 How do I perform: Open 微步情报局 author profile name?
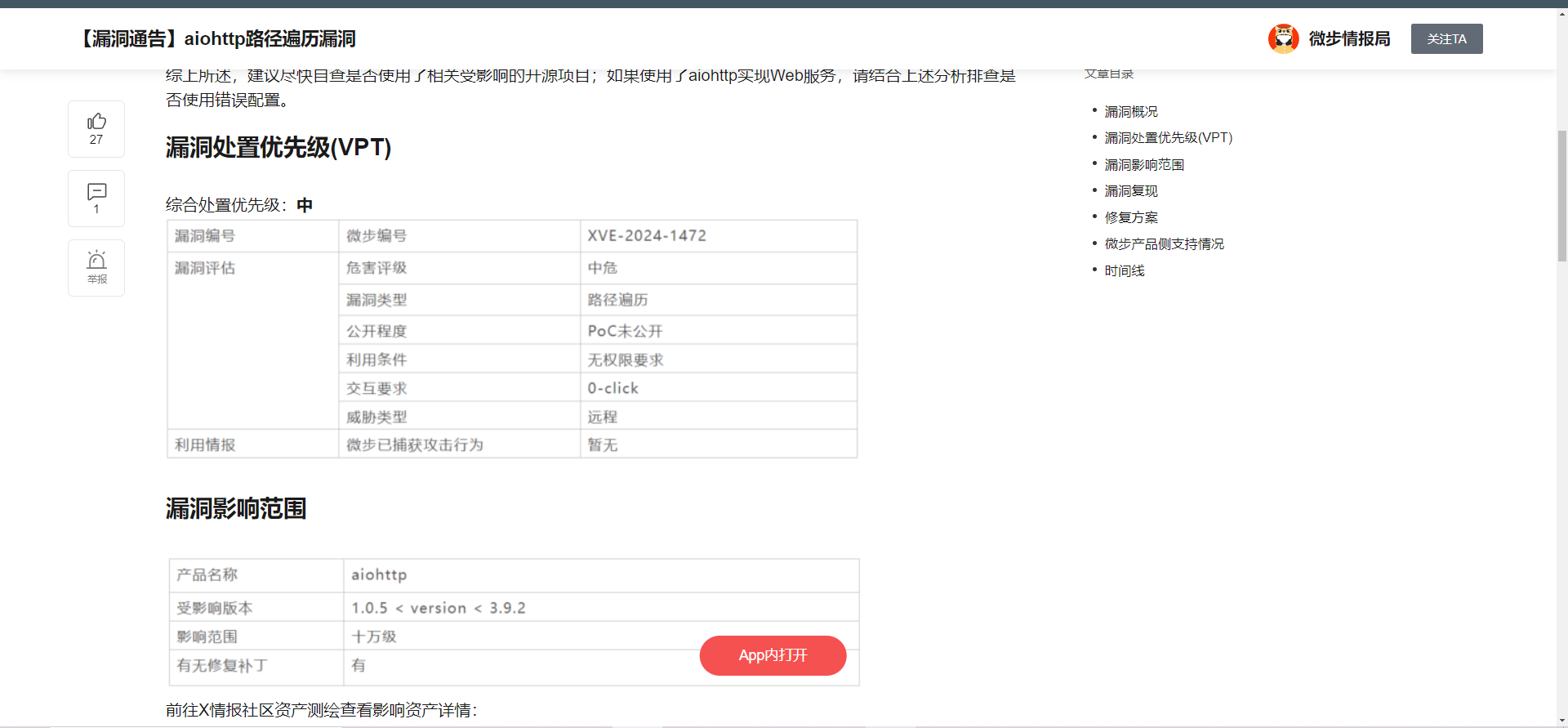[1349, 38]
